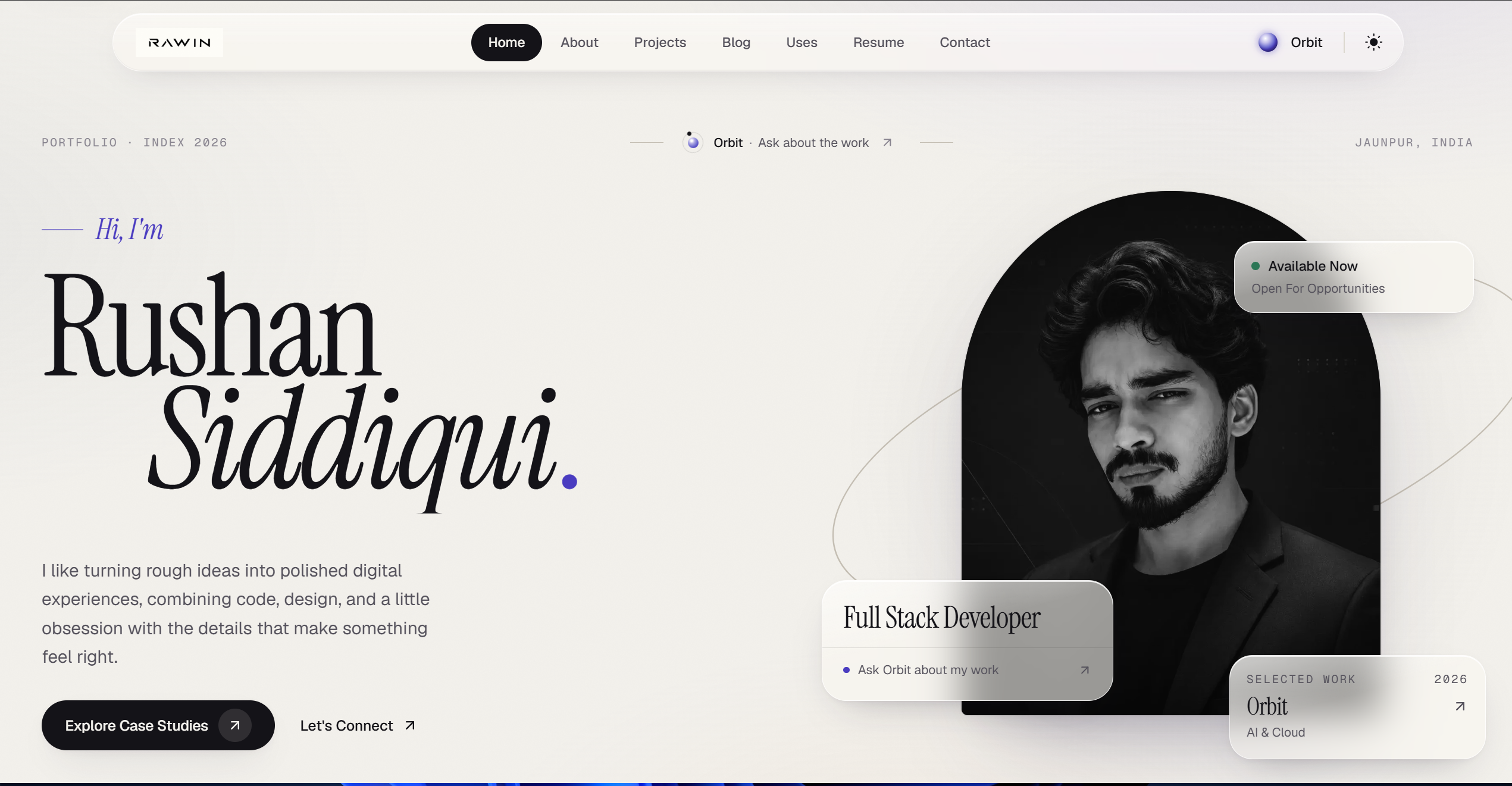This screenshot has width=1512, height=786.
Task: Open the About page
Action: coord(579,42)
